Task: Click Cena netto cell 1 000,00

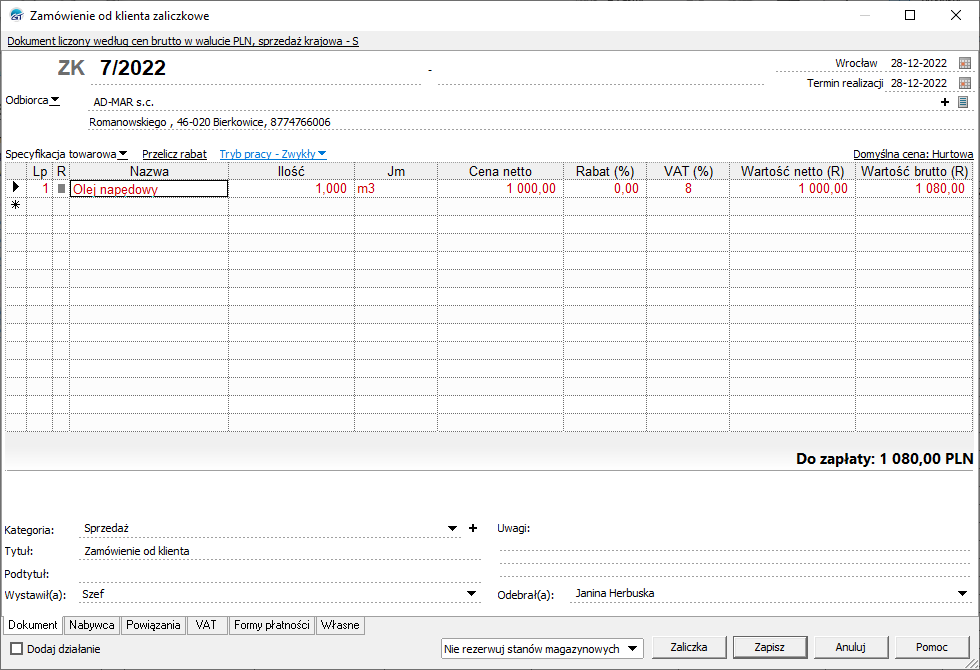Action: pyautogui.click(x=500, y=189)
